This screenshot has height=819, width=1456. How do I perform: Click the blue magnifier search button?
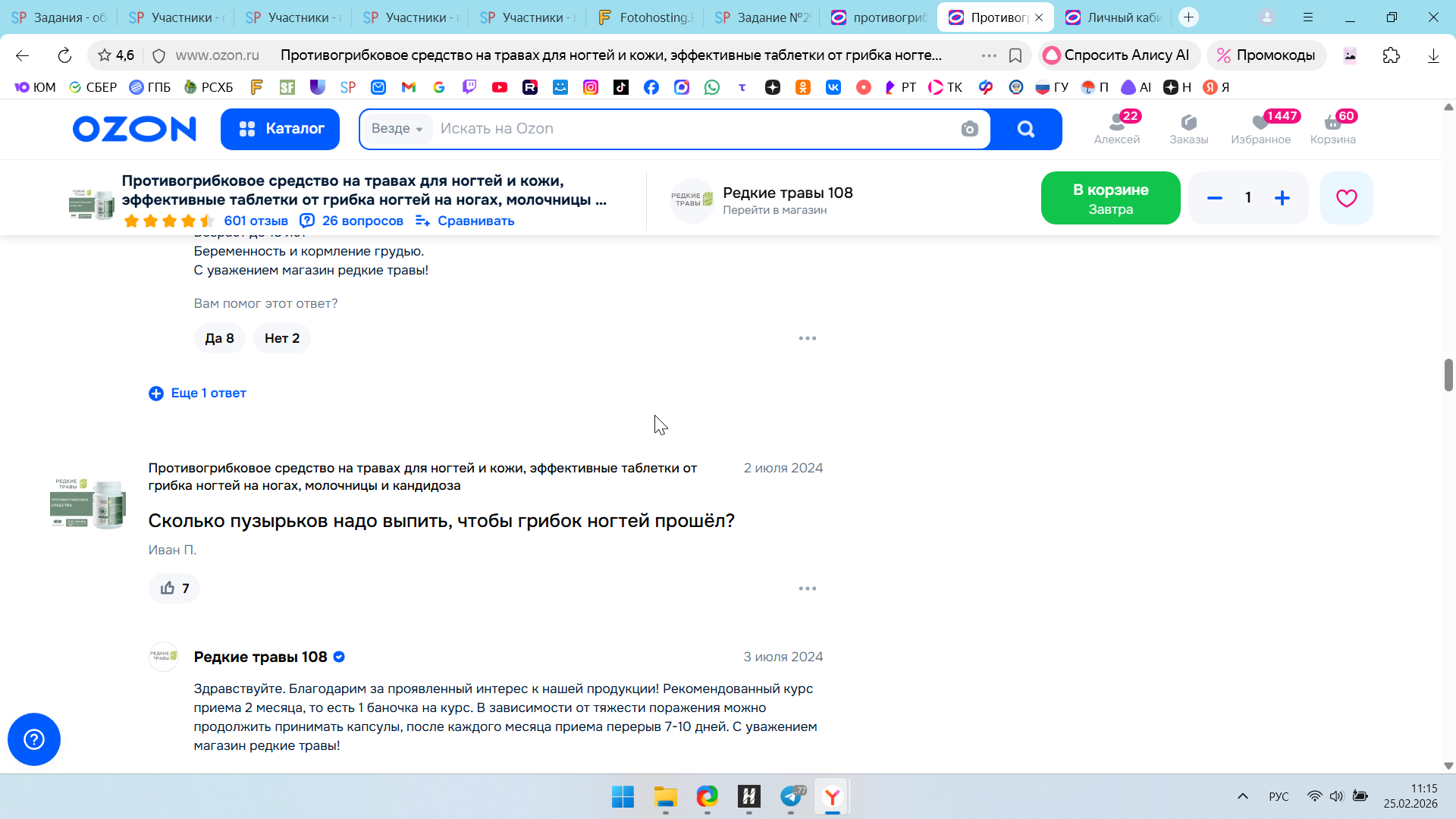[1026, 129]
